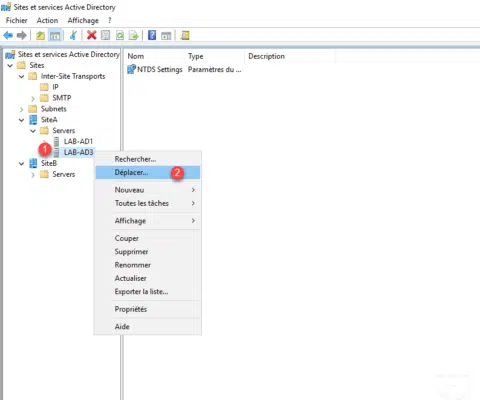This screenshot has width=480, height=400.
Task: Choose Exporter la liste... in the context menu
Action: coord(148,292)
